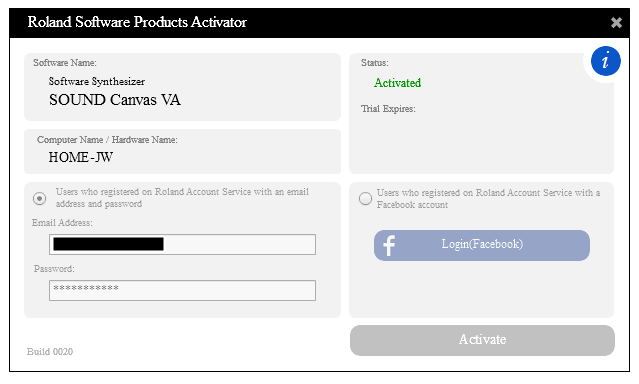Click the Facebook registration option description text
The height and width of the screenshot is (384, 639).
coord(488,199)
